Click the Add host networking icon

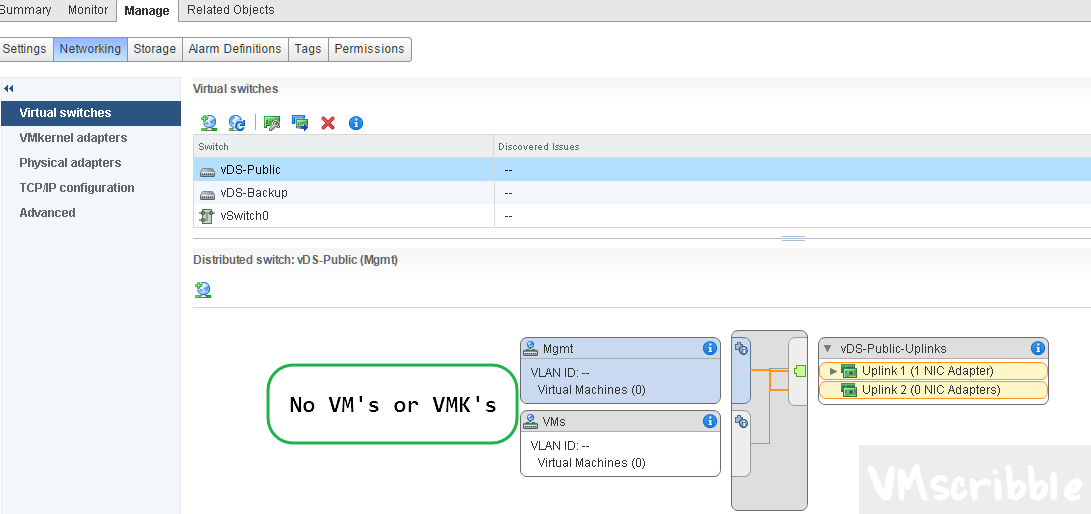click(208, 123)
